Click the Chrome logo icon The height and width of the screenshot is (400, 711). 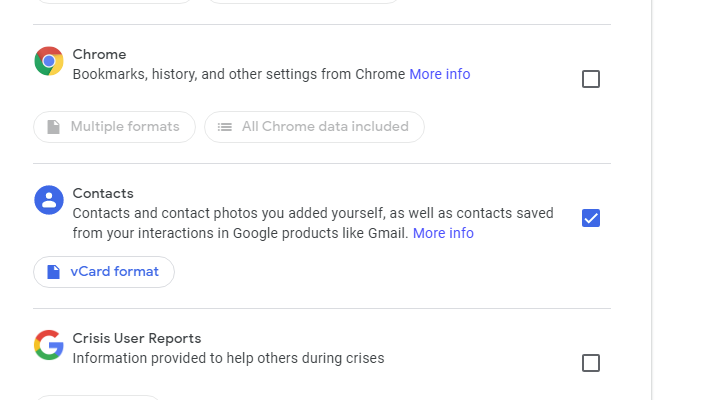[x=49, y=61]
